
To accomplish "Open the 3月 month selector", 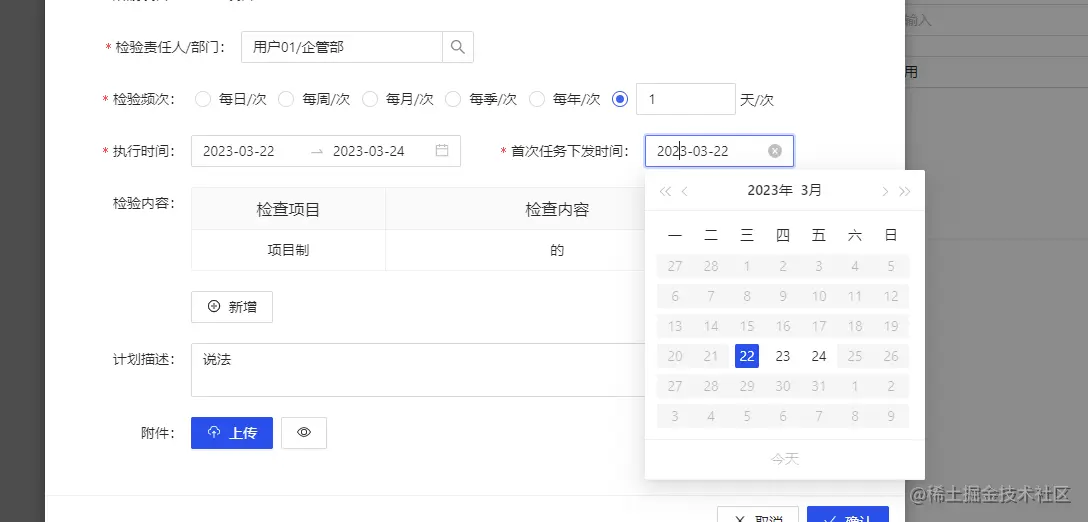I will (x=810, y=191).
